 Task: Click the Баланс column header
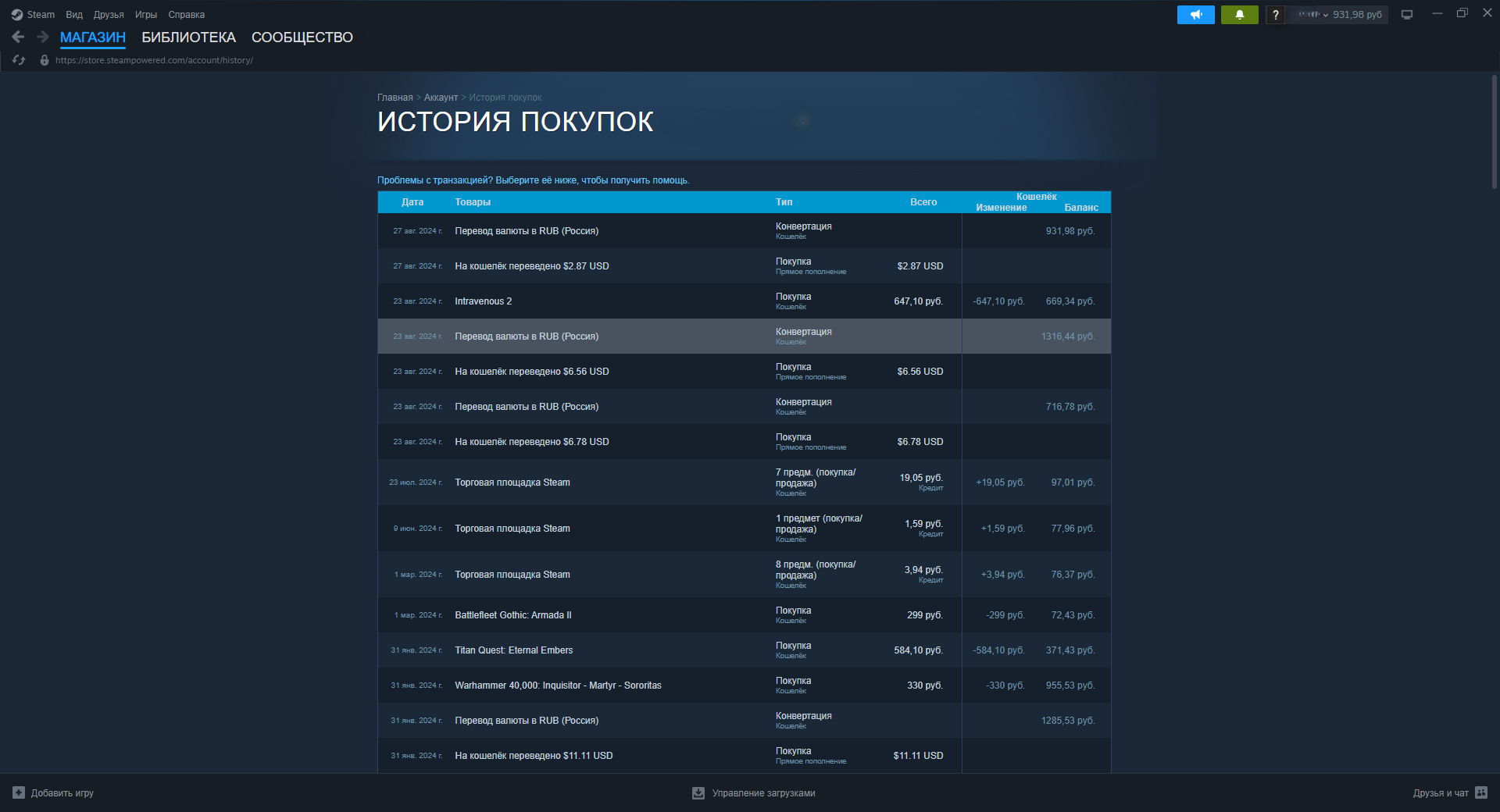(1081, 208)
